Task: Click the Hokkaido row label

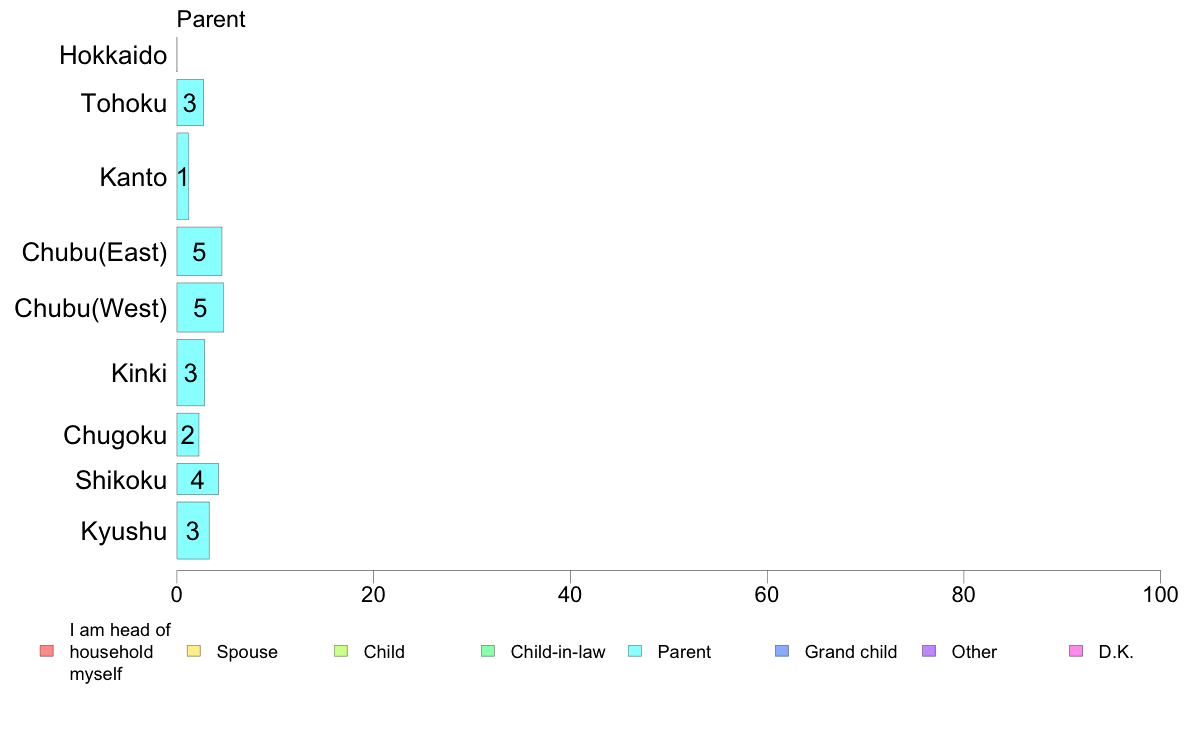Action: (113, 55)
